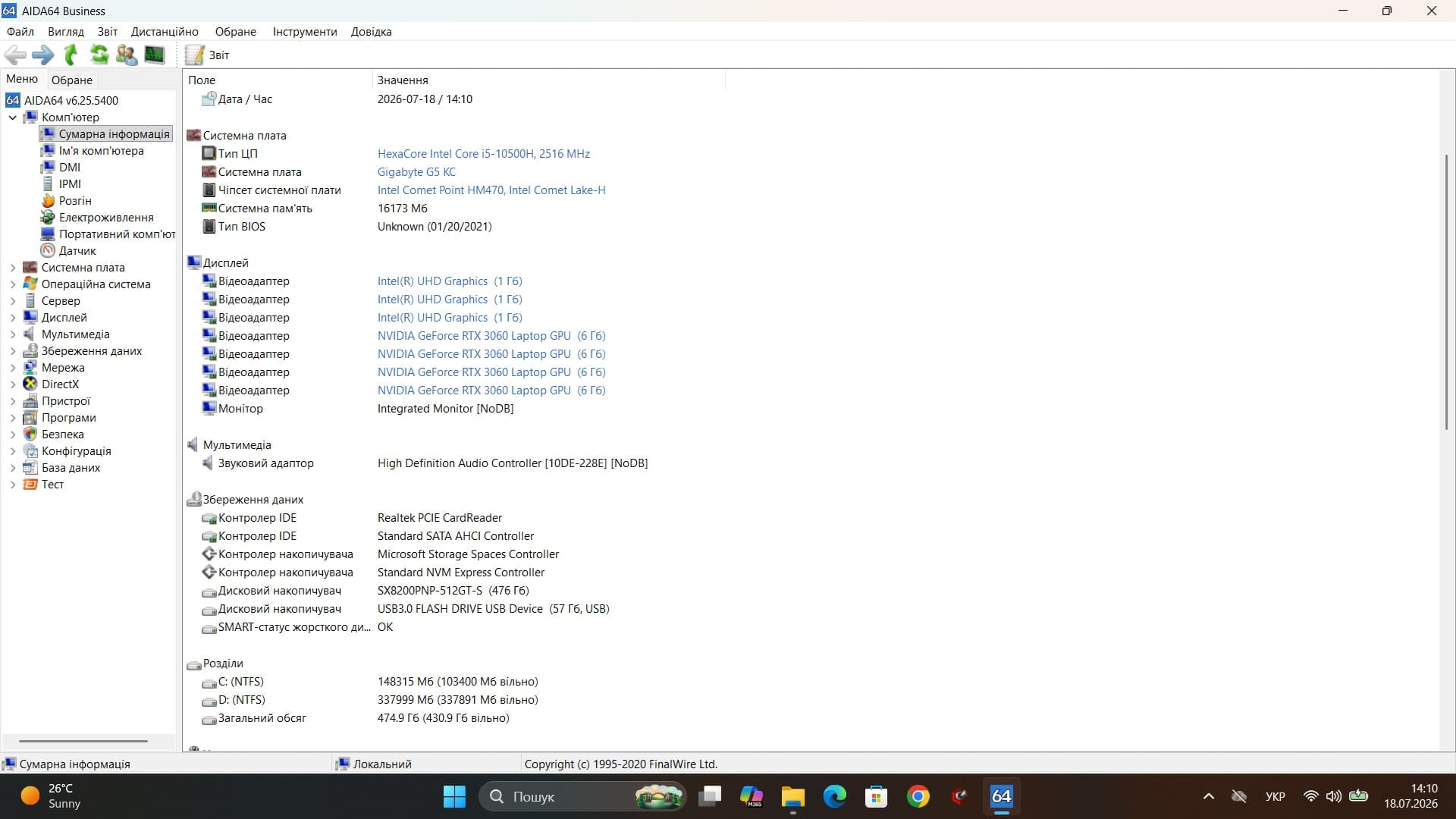
Task: Expand the Збереження даних tree node
Action: click(12, 351)
